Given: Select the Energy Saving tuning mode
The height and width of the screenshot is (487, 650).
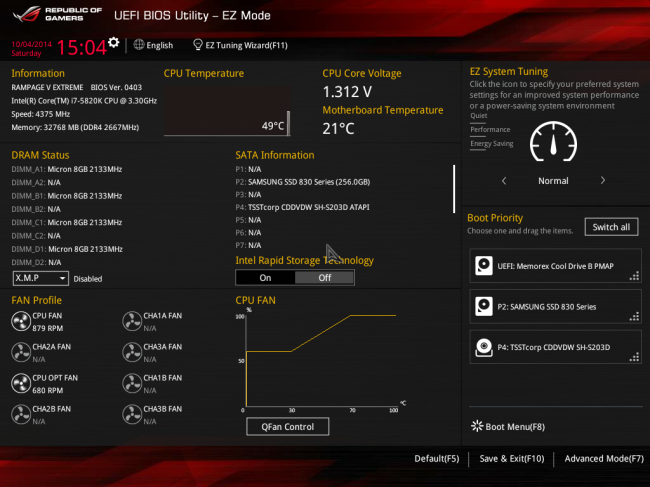Looking at the screenshot, I should click(x=492, y=143).
